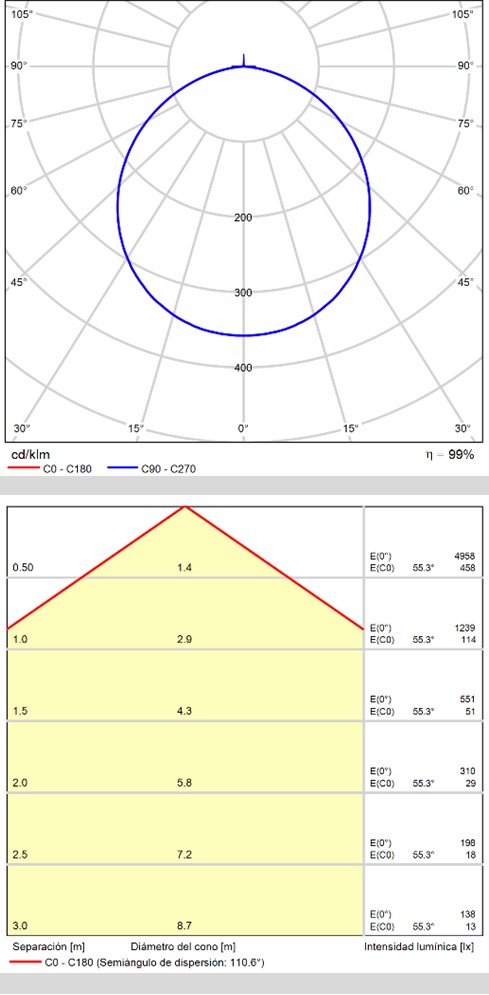The image size is (489, 995).
Task: Select the 1.4 cone diameter value
Action: (185, 567)
